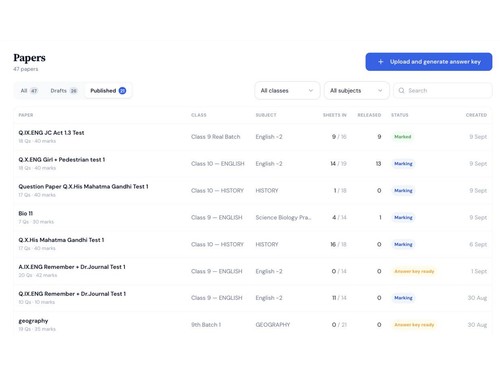Open Q.X.ENG Girl + Pedestrian test 1

(62, 160)
